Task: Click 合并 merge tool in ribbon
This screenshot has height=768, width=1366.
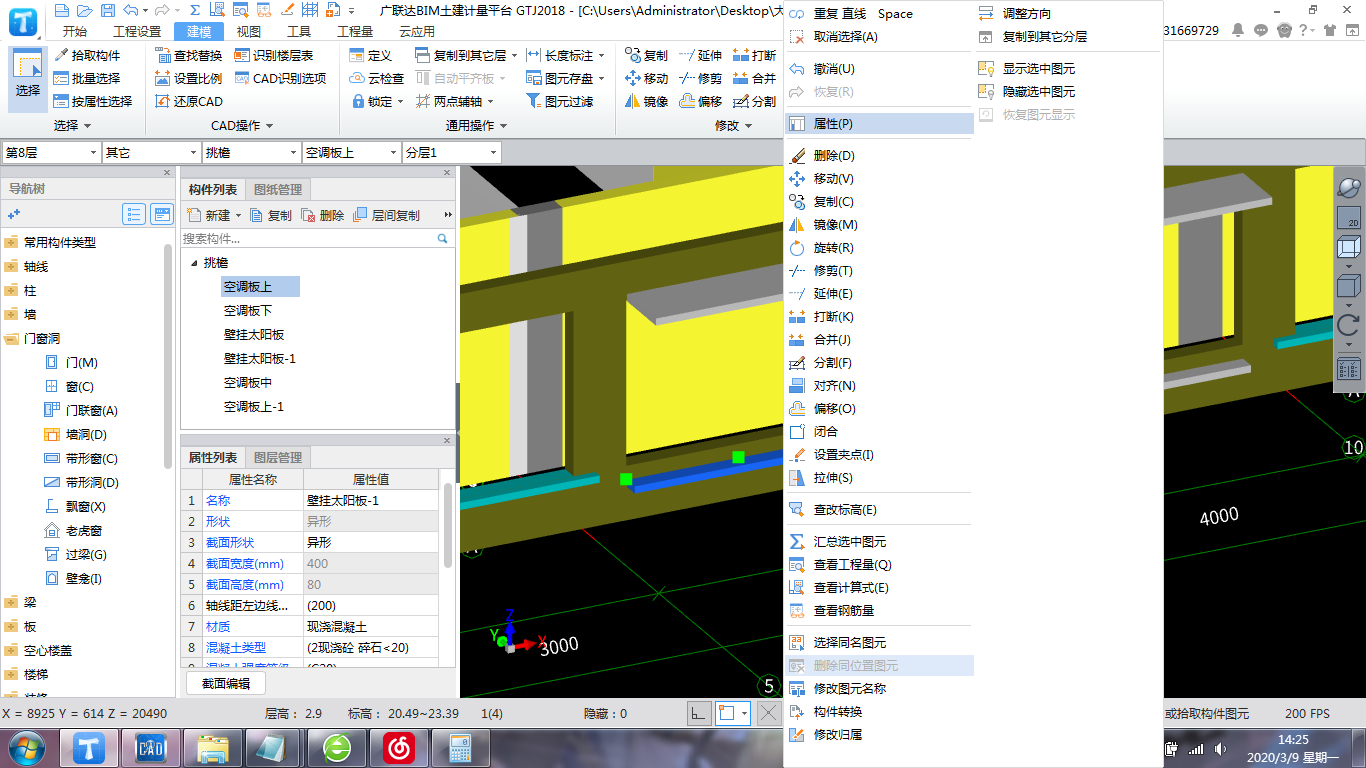Action: [754, 78]
